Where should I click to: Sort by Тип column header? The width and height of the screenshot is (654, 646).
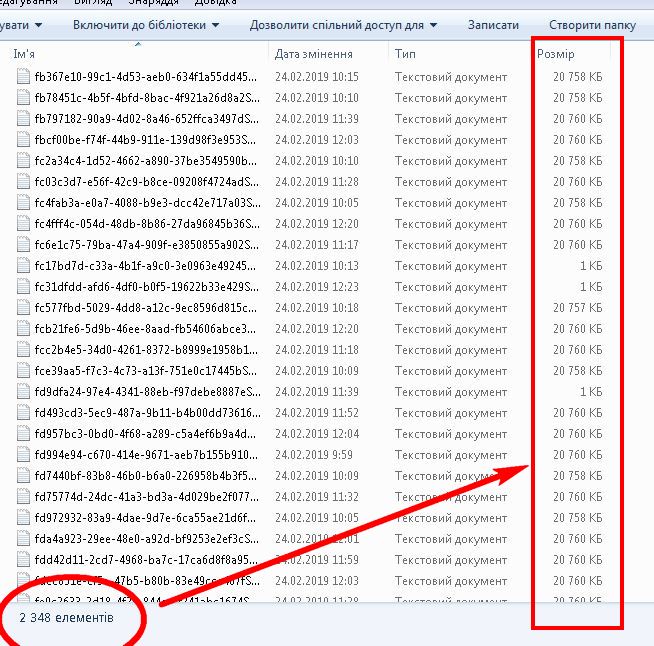click(x=405, y=54)
